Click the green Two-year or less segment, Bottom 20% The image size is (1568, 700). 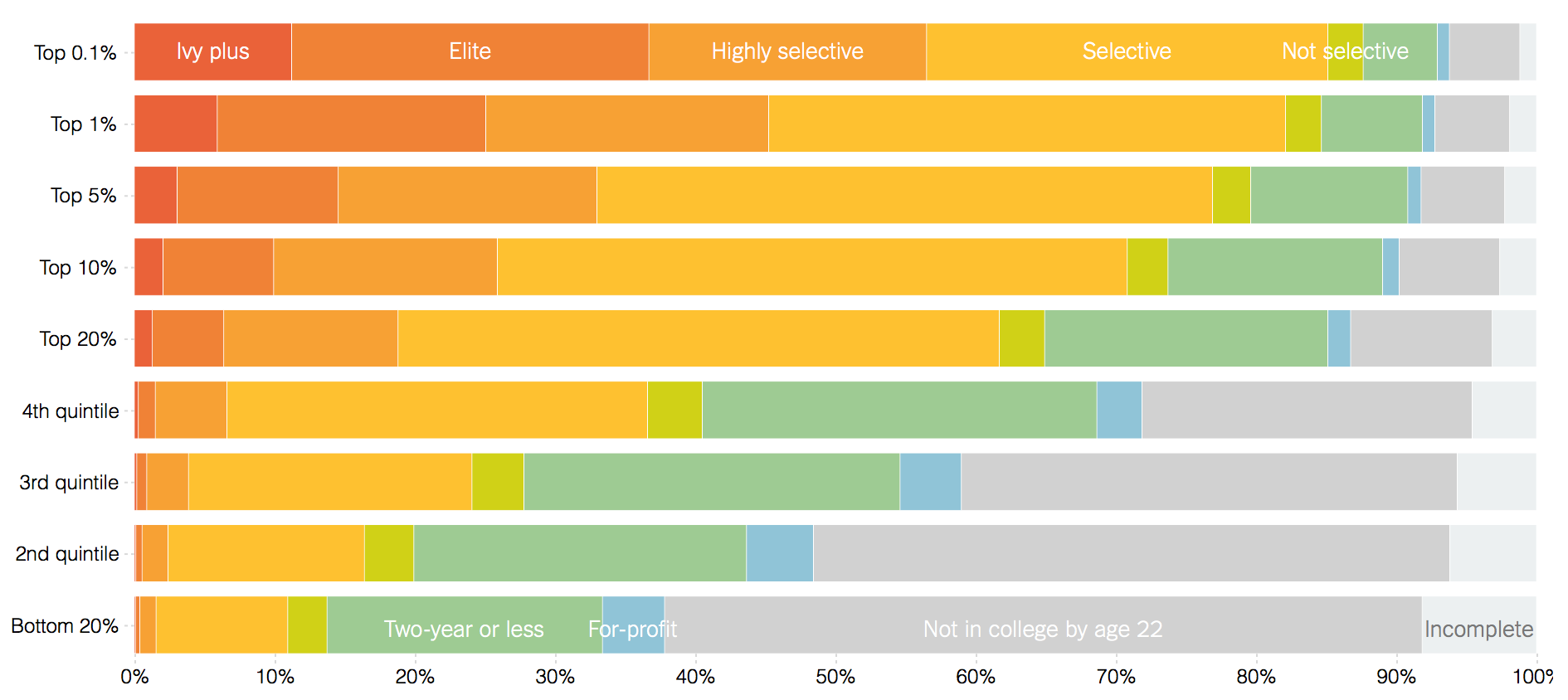point(464,625)
